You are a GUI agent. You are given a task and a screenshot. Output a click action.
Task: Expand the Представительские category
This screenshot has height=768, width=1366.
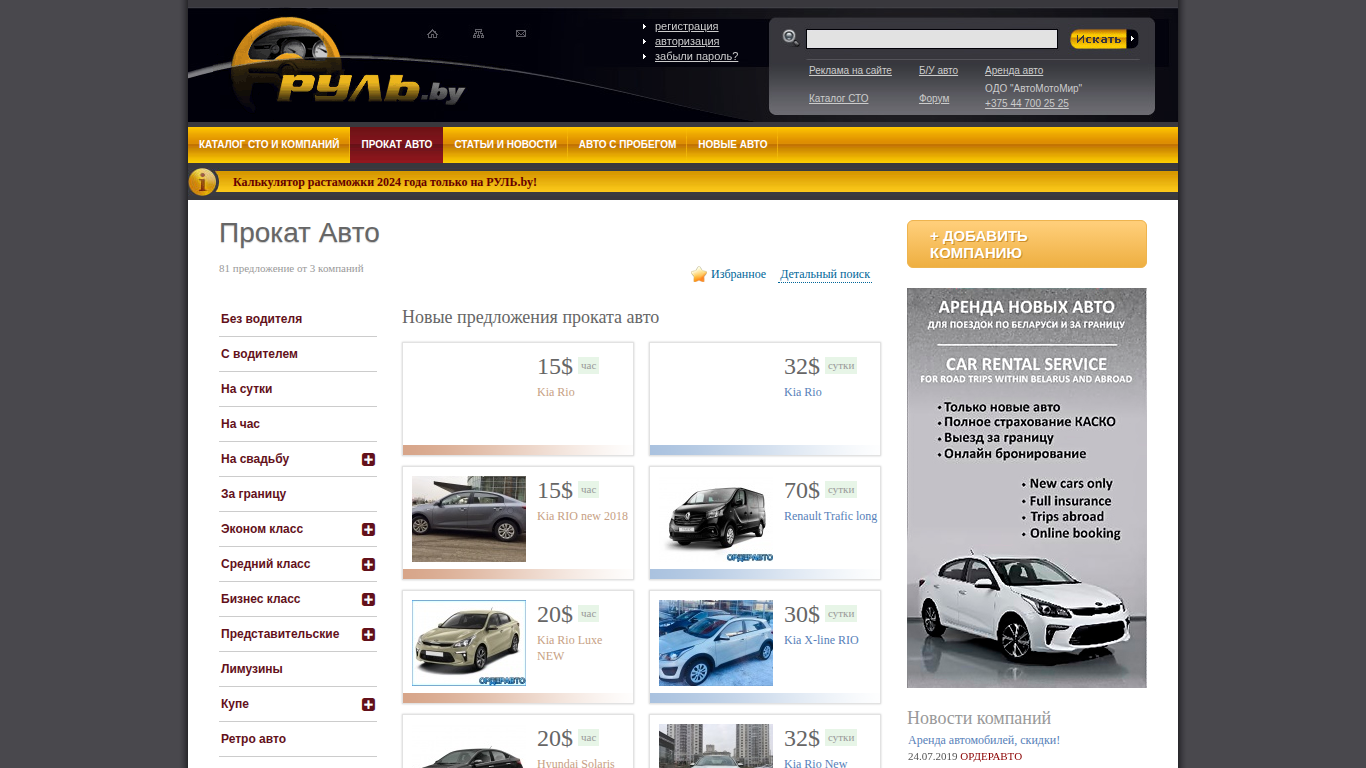click(x=368, y=634)
